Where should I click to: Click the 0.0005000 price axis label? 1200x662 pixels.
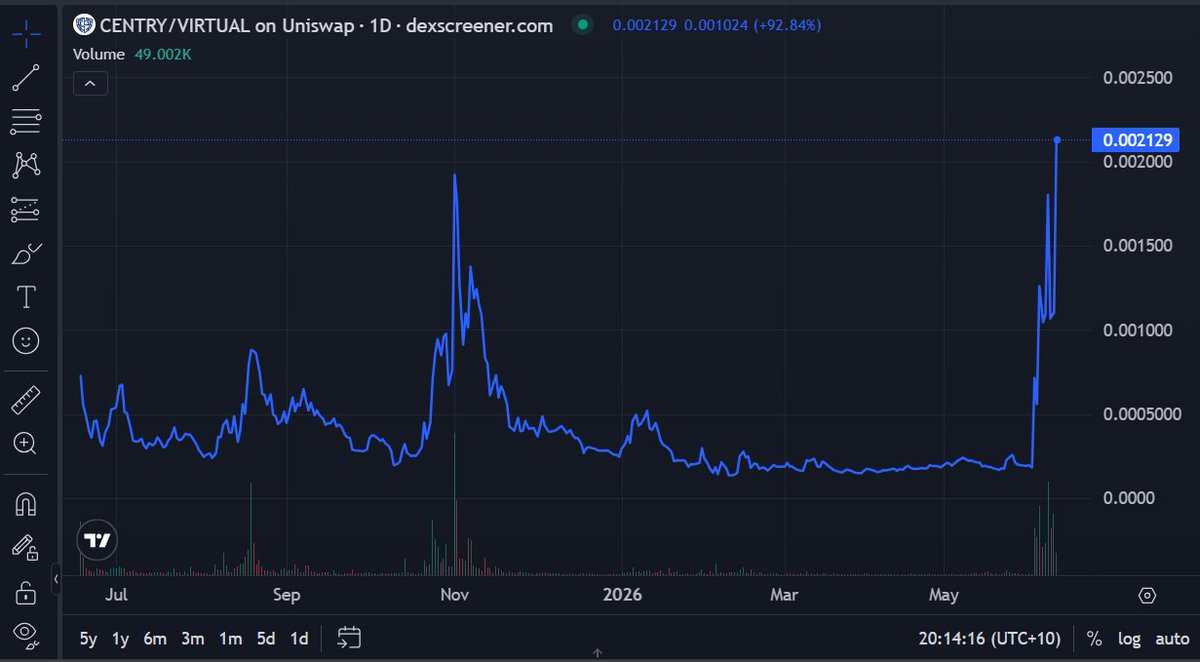[x=1140, y=413]
